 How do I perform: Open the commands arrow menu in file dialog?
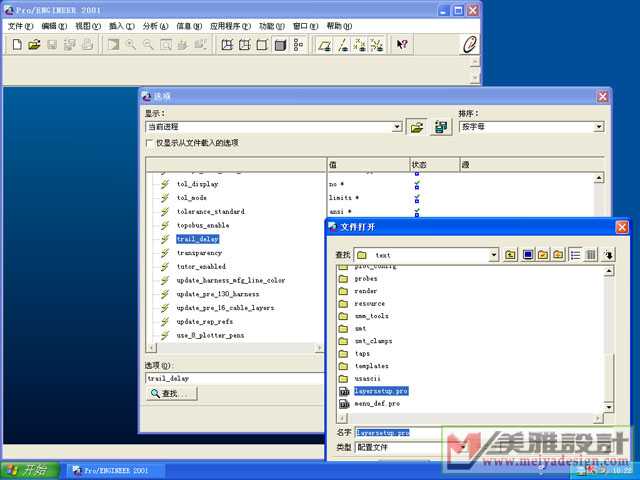[609, 255]
